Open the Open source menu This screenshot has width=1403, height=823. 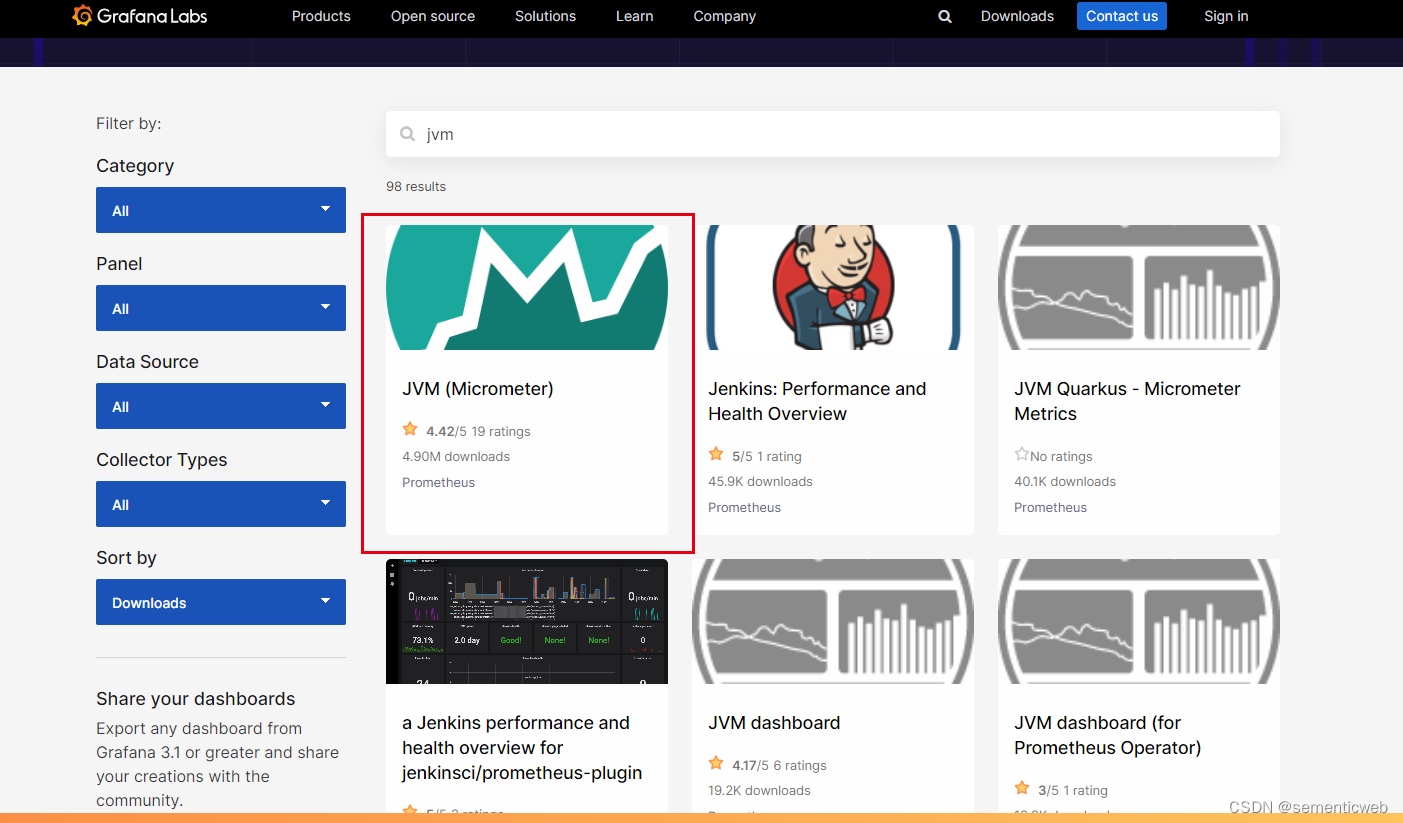[433, 16]
